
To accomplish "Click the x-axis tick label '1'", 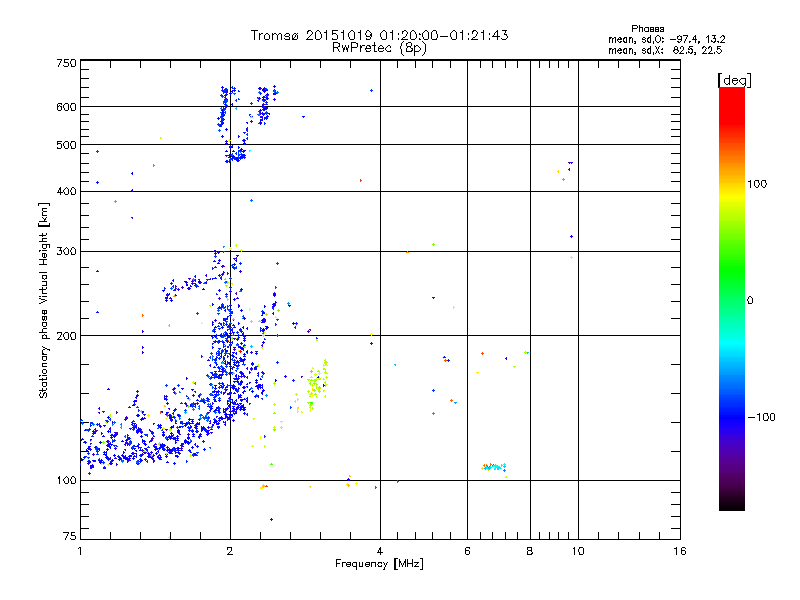I will coord(80,551).
